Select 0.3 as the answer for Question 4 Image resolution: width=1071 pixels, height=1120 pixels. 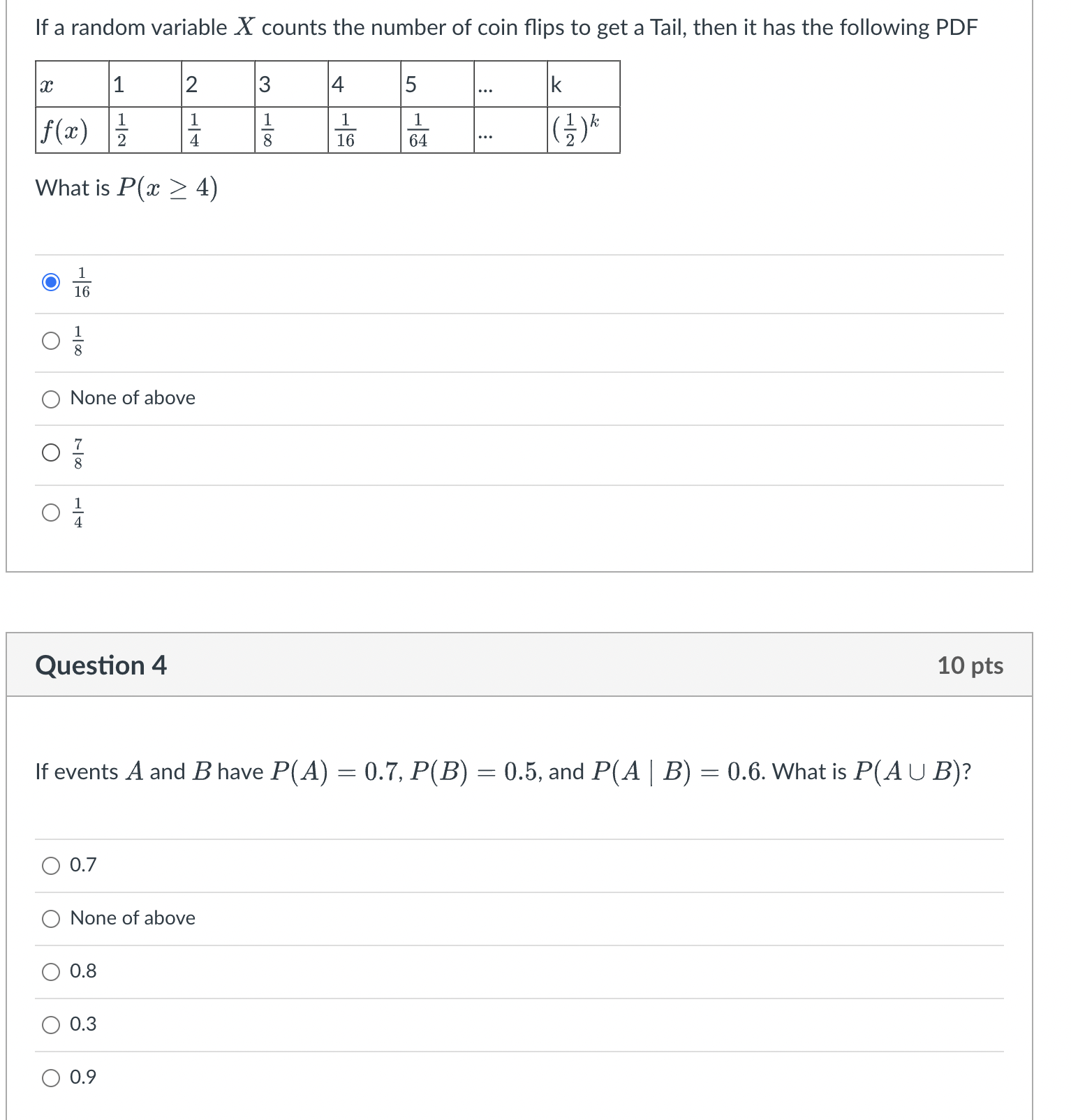[x=50, y=1024]
